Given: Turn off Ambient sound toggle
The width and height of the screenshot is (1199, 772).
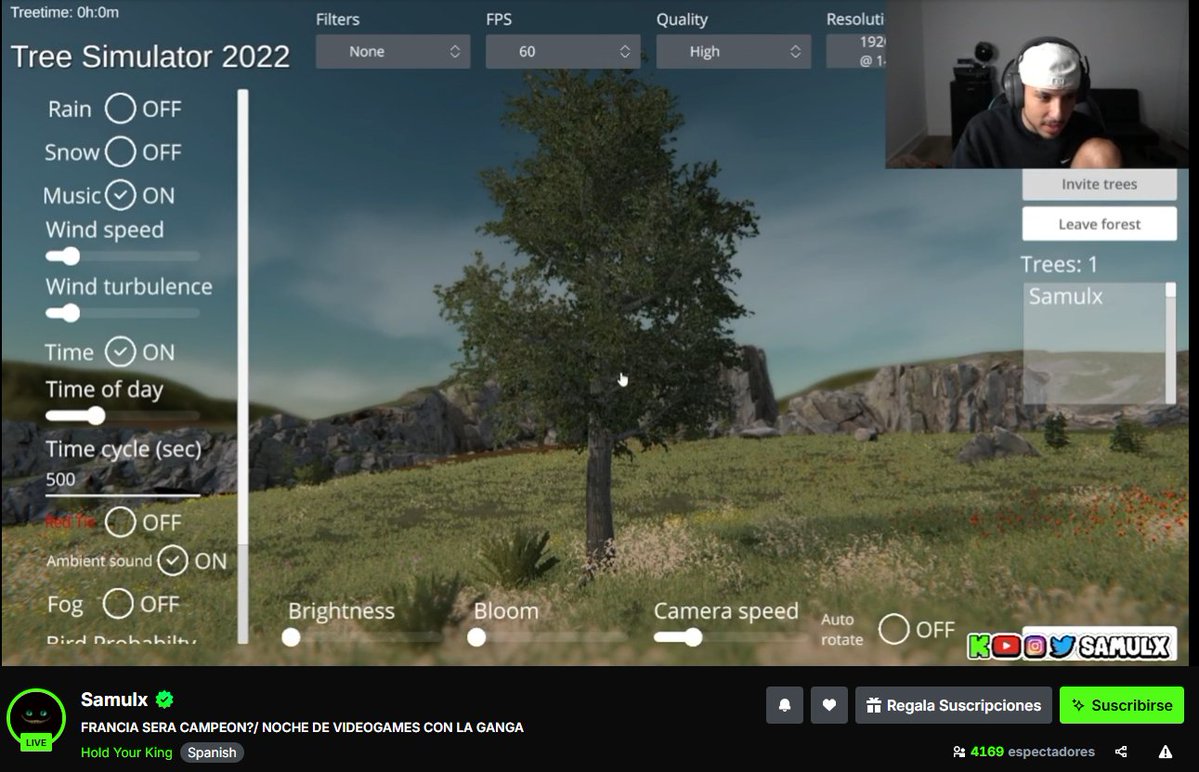Looking at the screenshot, I should [x=173, y=560].
